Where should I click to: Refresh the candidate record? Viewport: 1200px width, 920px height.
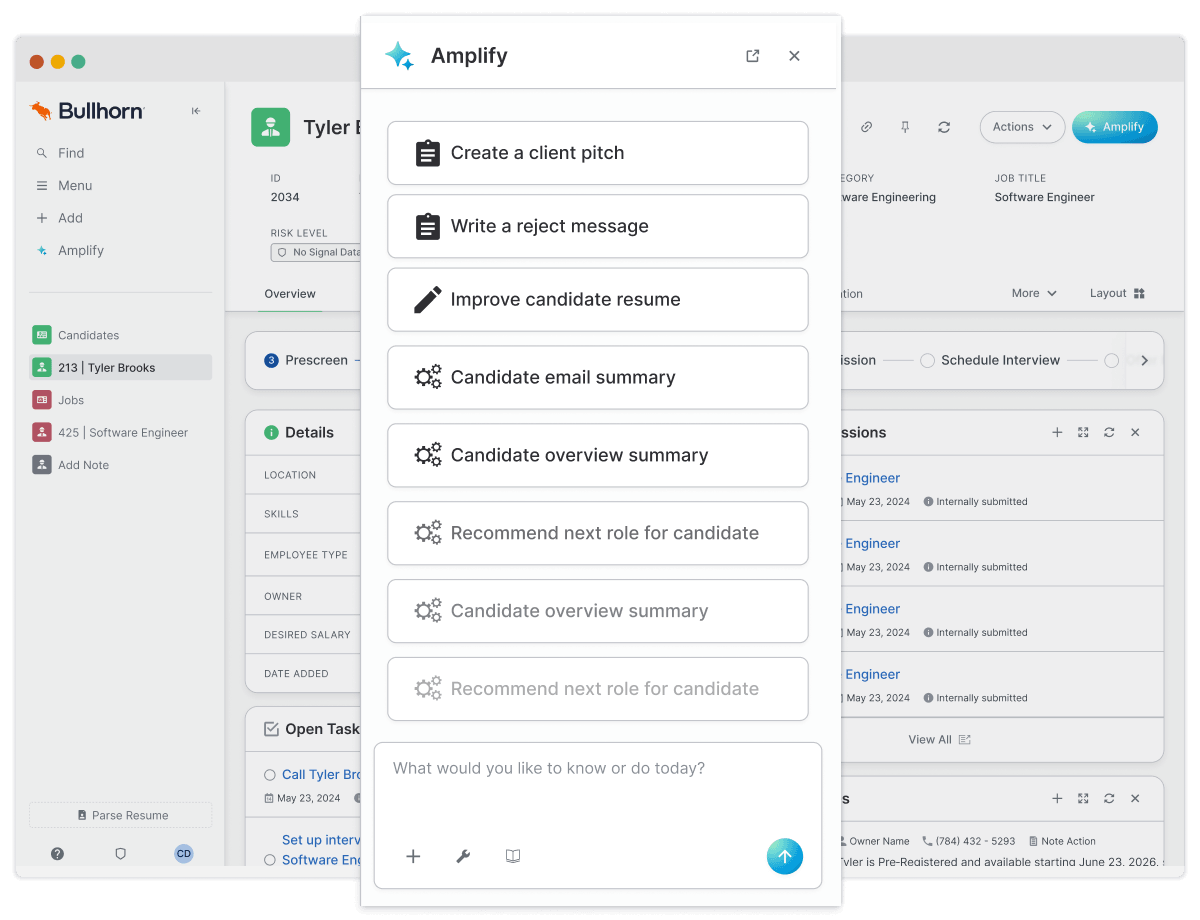944,127
